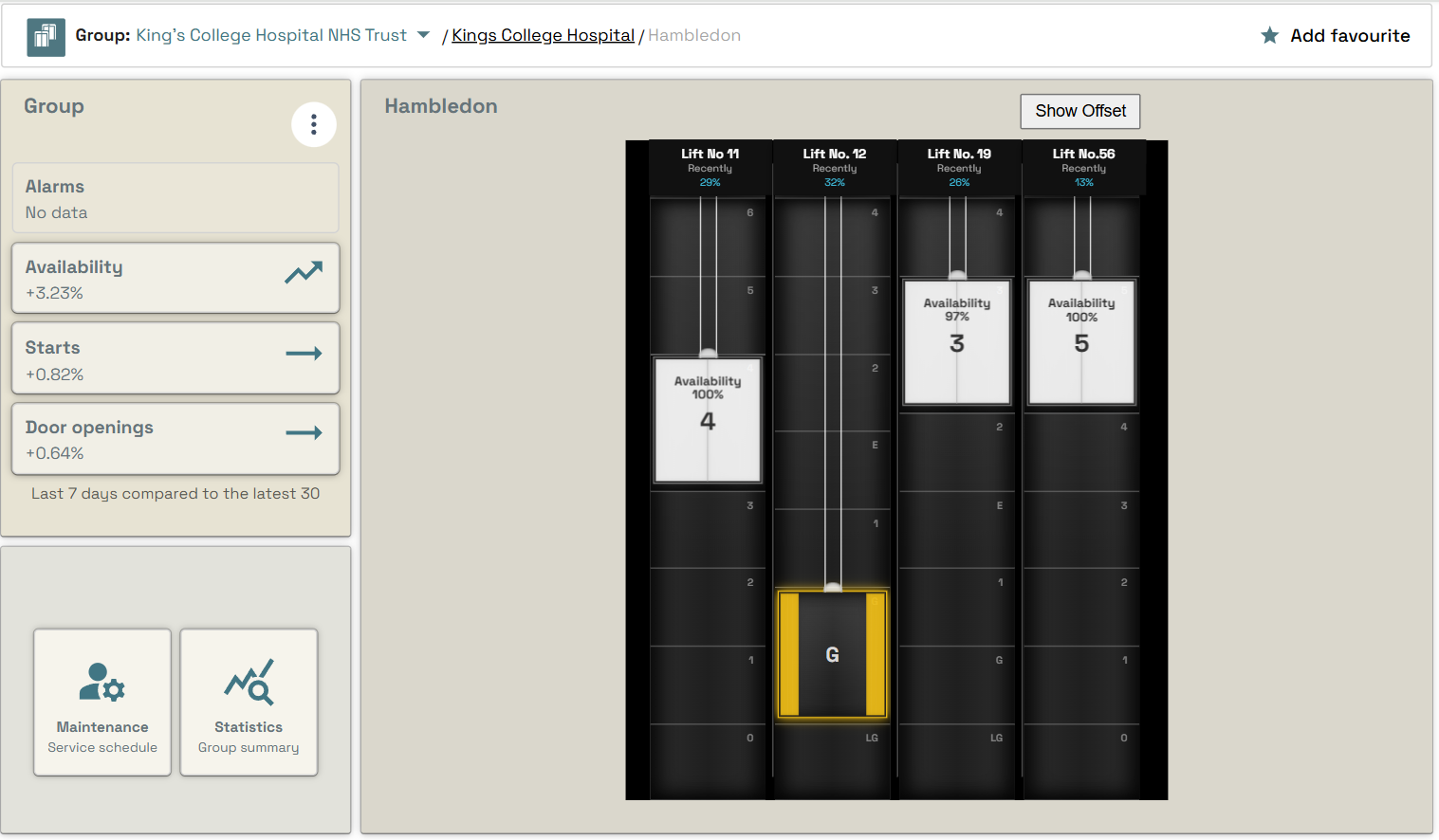Open the three-dot Group options menu
This screenshot has height=840, width=1439.
coord(313,125)
